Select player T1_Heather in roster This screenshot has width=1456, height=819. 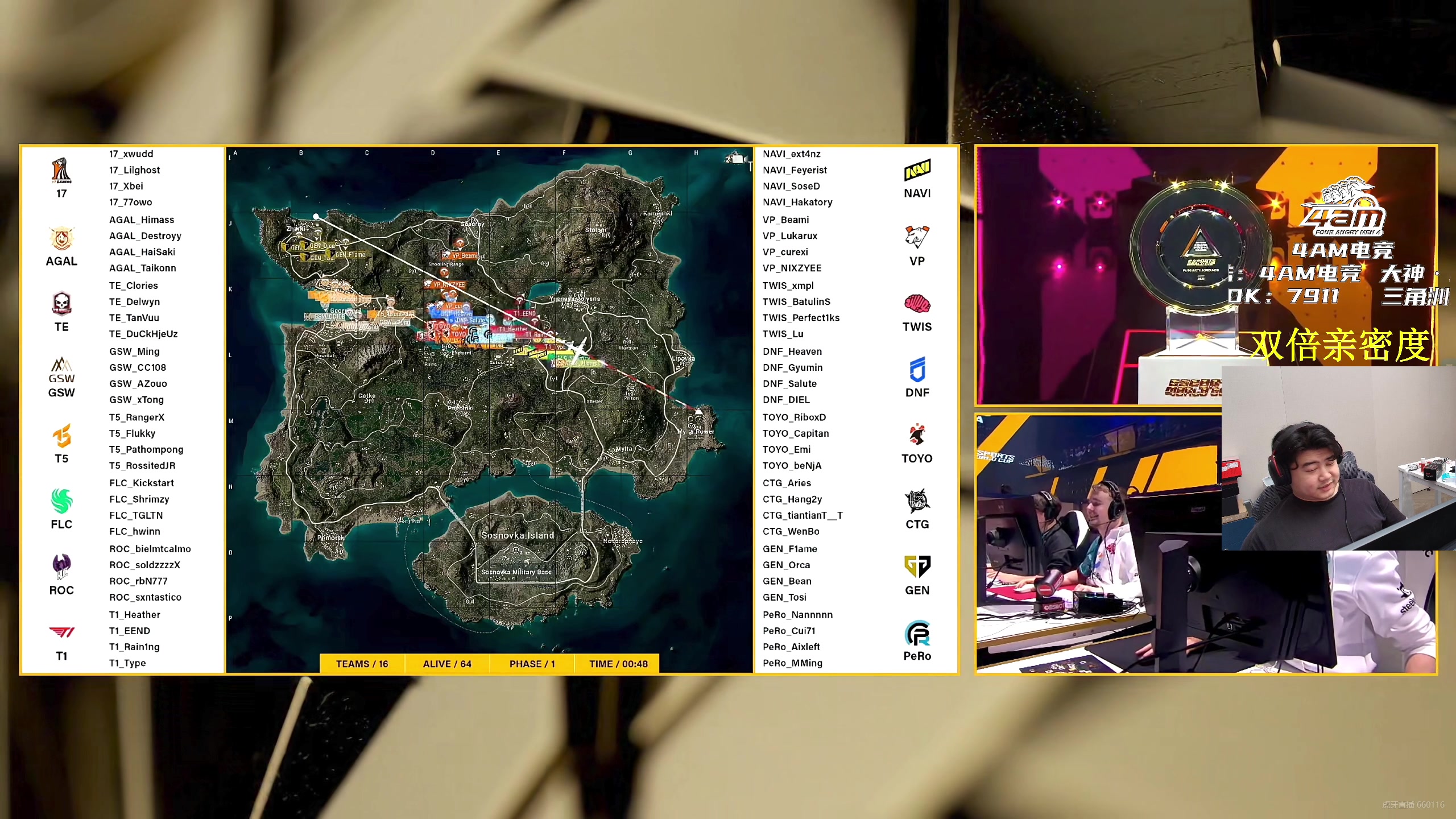click(134, 615)
